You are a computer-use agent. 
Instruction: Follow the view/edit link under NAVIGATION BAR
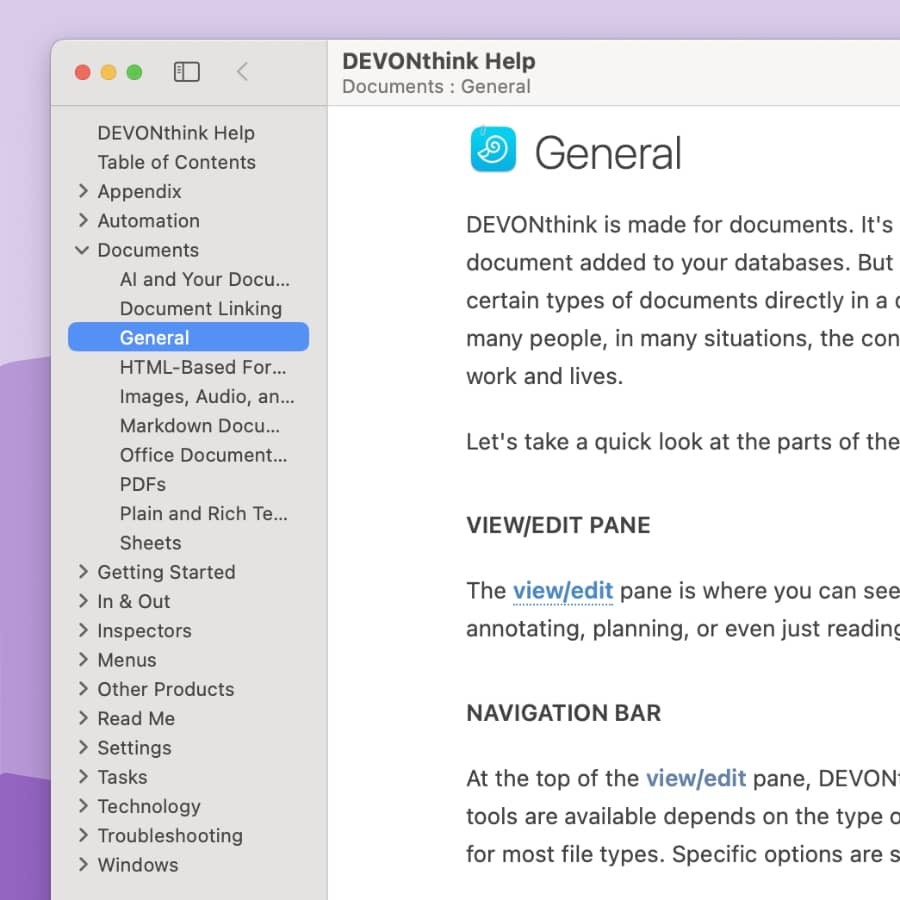pyautogui.click(x=696, y=778)
